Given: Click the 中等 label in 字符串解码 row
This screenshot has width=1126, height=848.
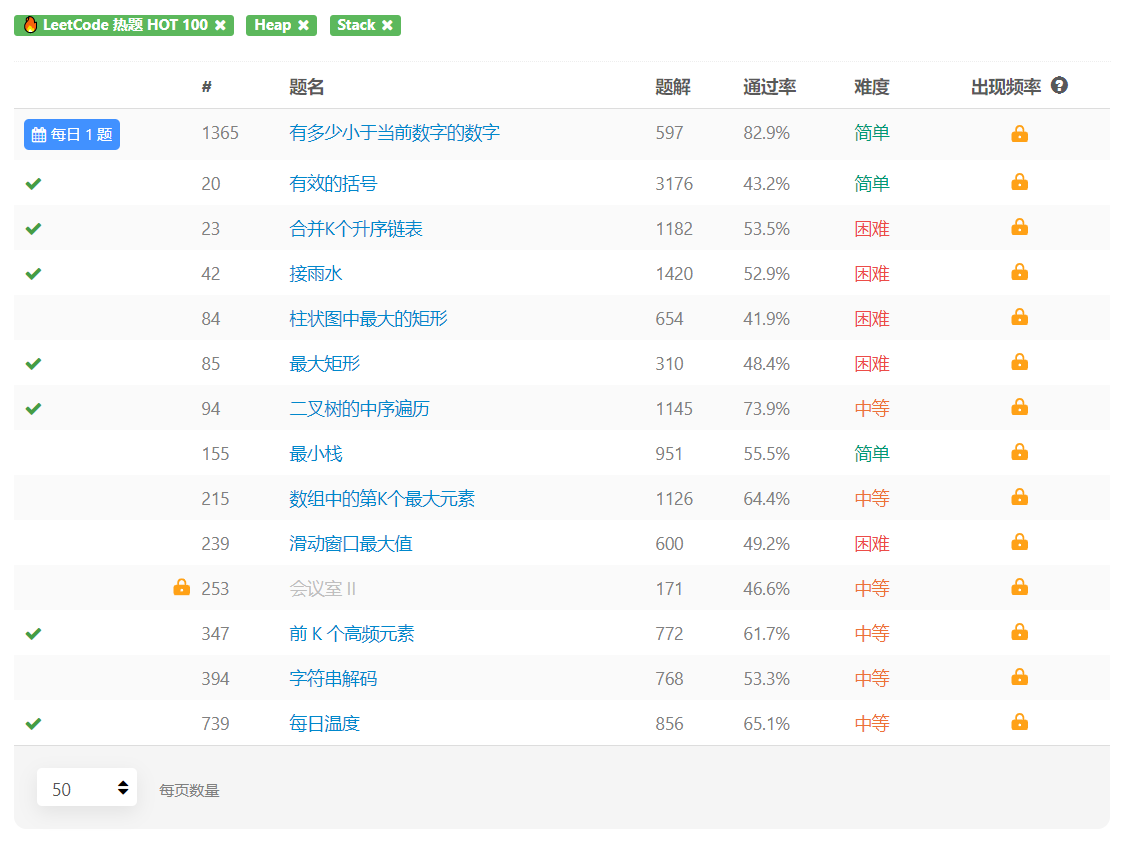Looking at the screenshot, I should tap(872, 679).
